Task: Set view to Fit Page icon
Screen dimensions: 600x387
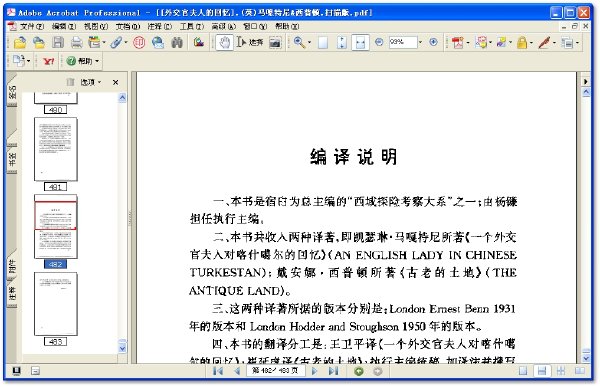Action: pos(342,42)
